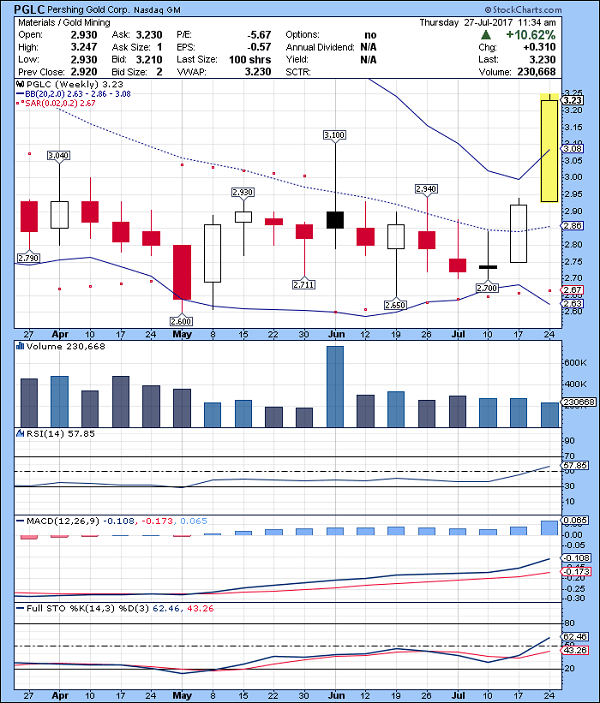Screen dimensions: 600x703
Task: Click the Materials / Gold Mining sector text
Action: point(64,22)
